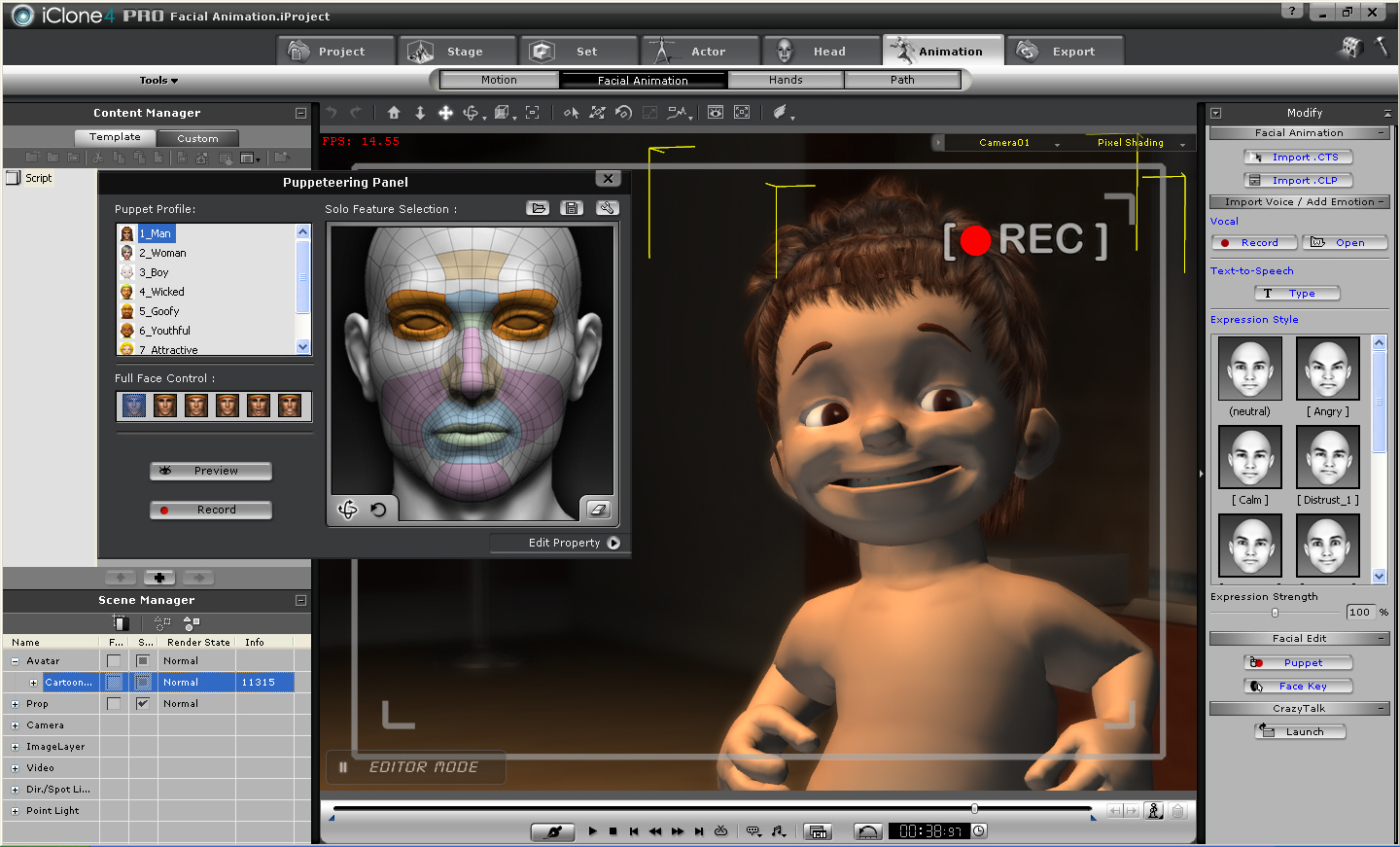This screenshot has height=847, width=1400.
Task: Click the Preview button in Puppeteering Panel
Action: pyautogui.click(x=210, y=471)
